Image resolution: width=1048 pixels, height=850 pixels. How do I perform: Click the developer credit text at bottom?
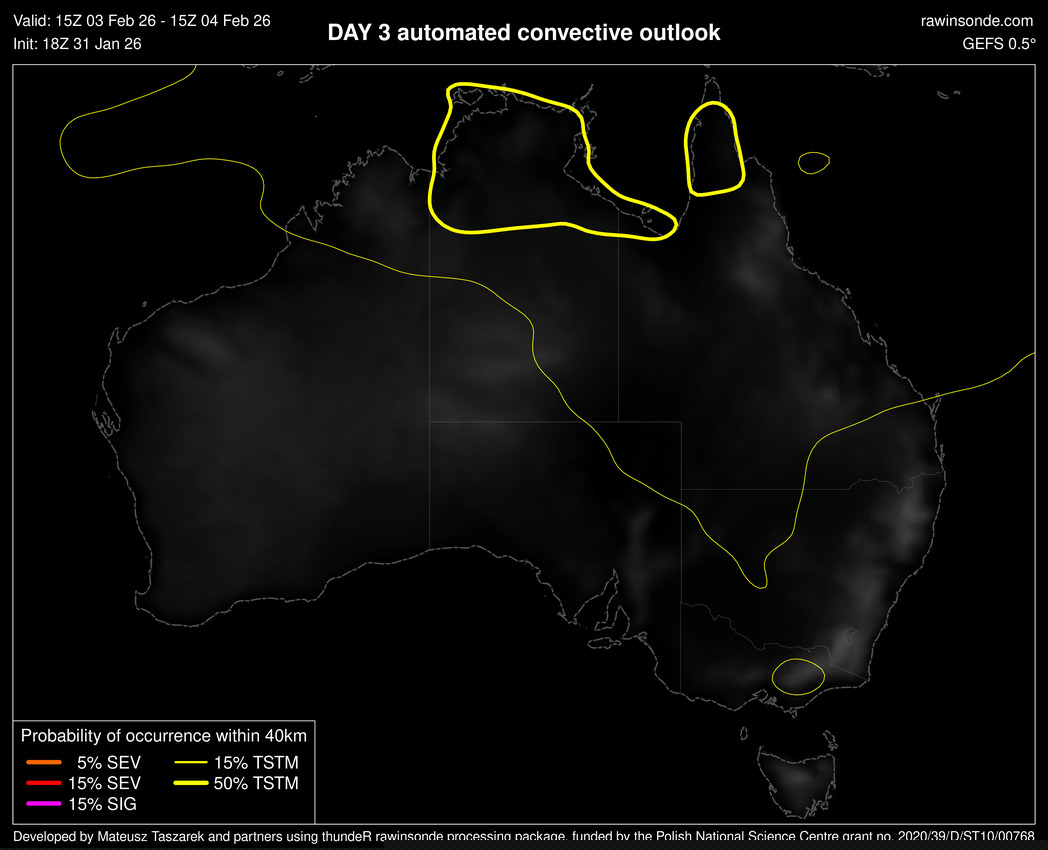524,836
